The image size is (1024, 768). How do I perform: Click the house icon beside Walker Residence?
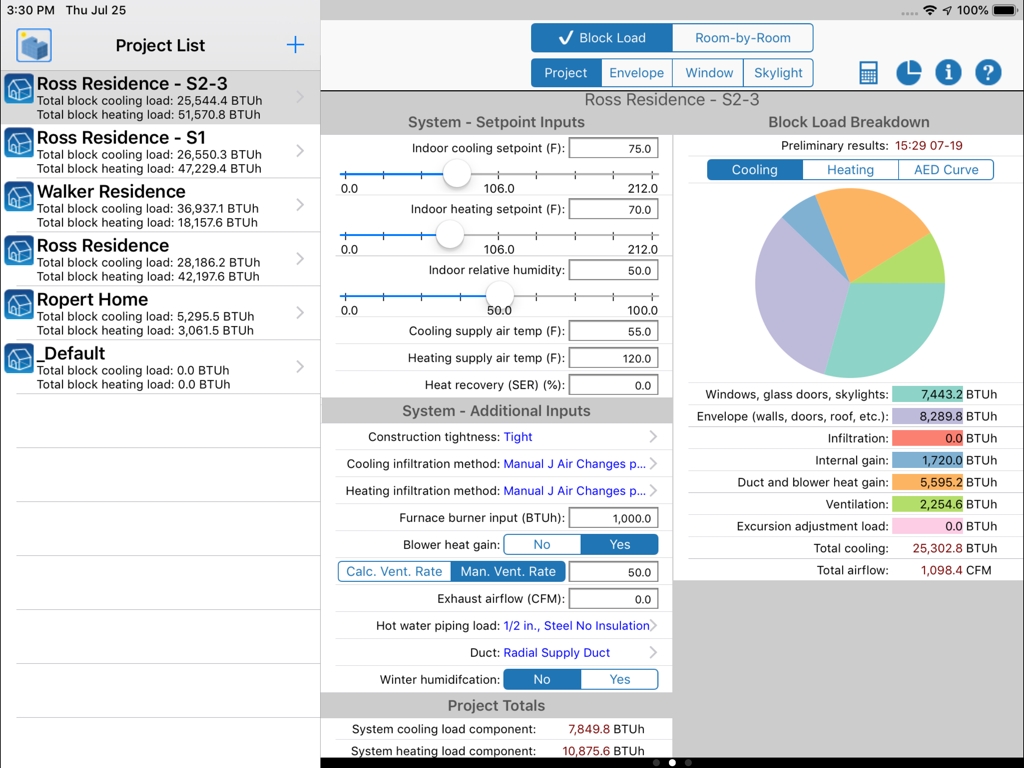click(x=18, y=198)
